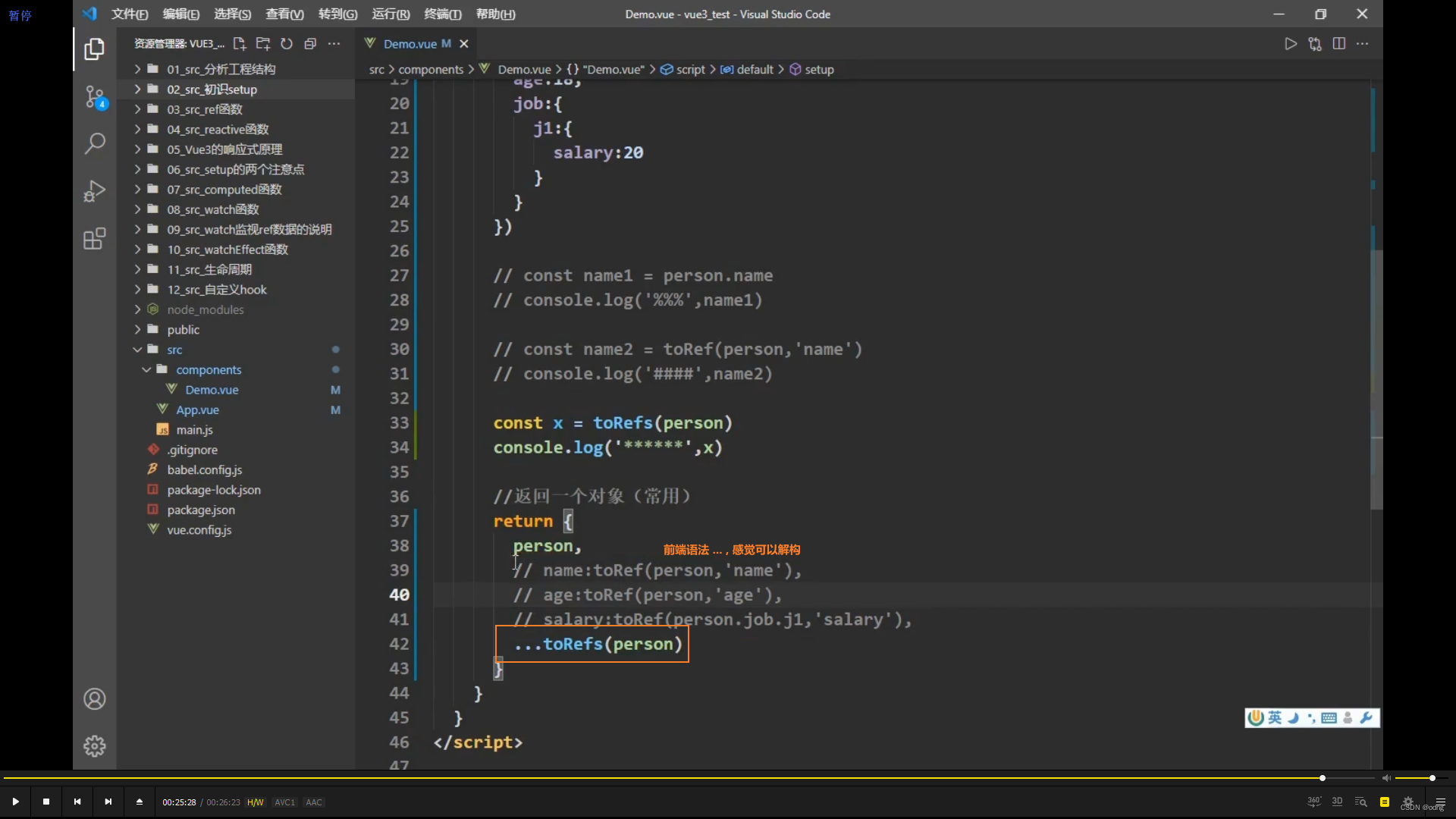Open the 选择(S) menu
This screenshot has width=1456, height=819.
tap(233, 14)
